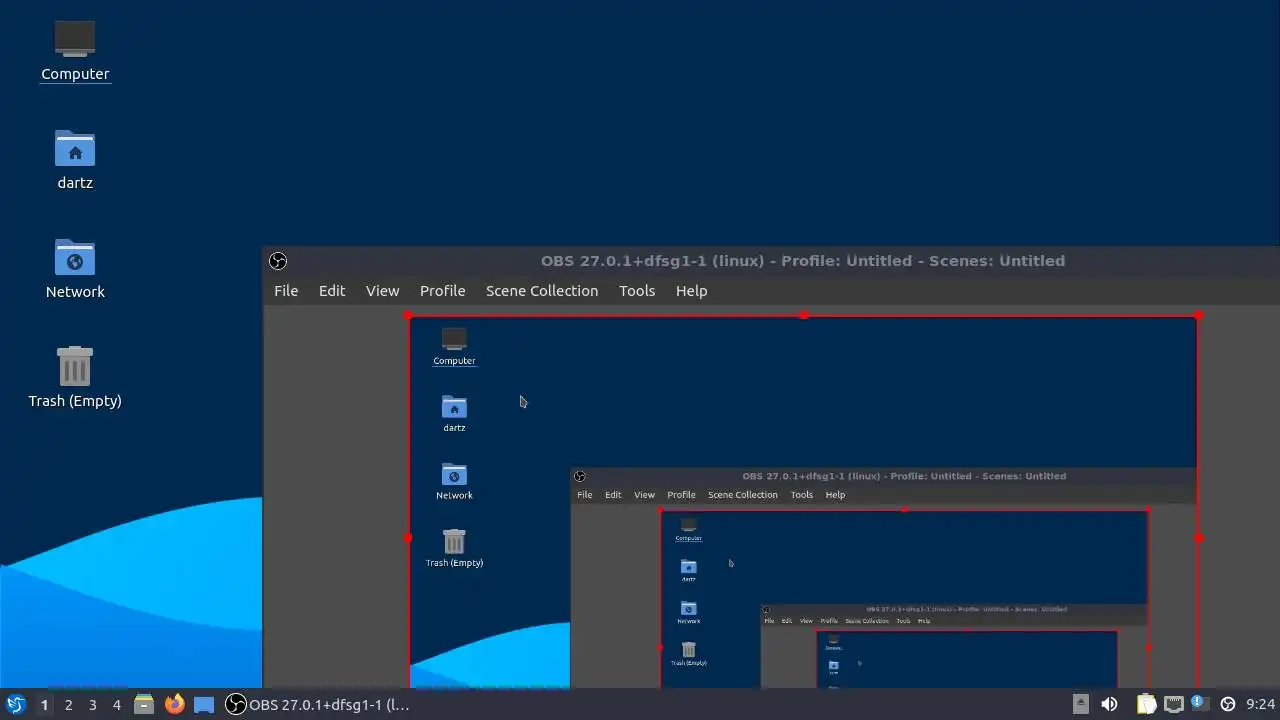Click the right-middle red handle of preview source
This screenshot has width=1280, height=720.
(1198, 538)
